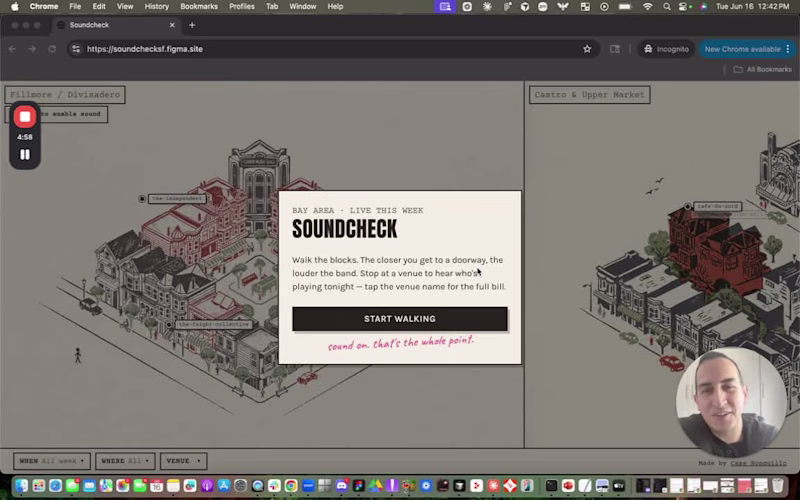Viewport: 800px width, 500px height.
Task: Click the Castro & Upper Market label
Action: [589, 94]
